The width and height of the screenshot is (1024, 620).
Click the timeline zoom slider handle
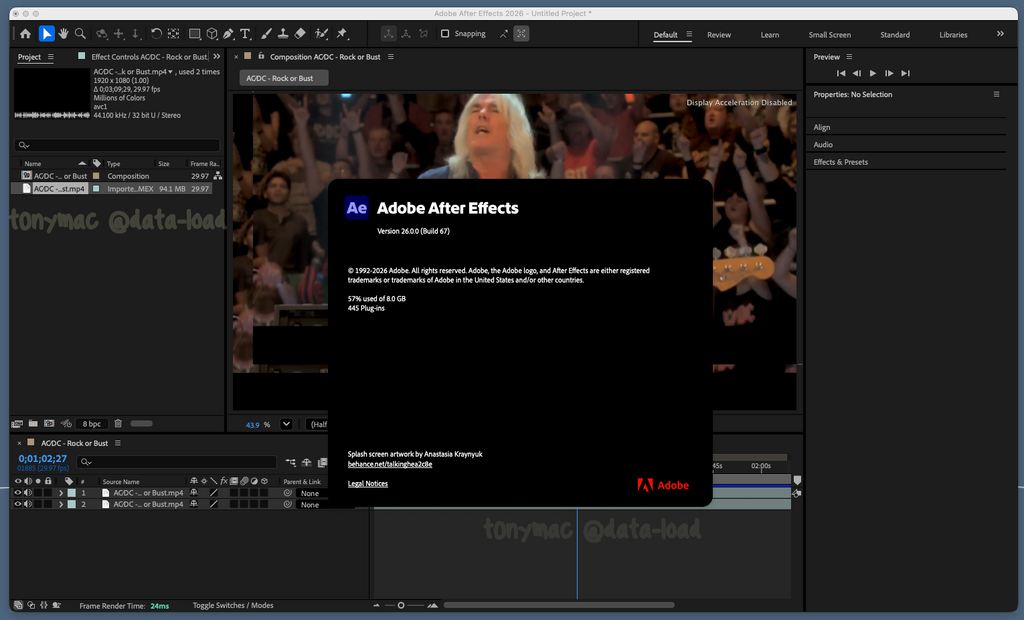401,606
